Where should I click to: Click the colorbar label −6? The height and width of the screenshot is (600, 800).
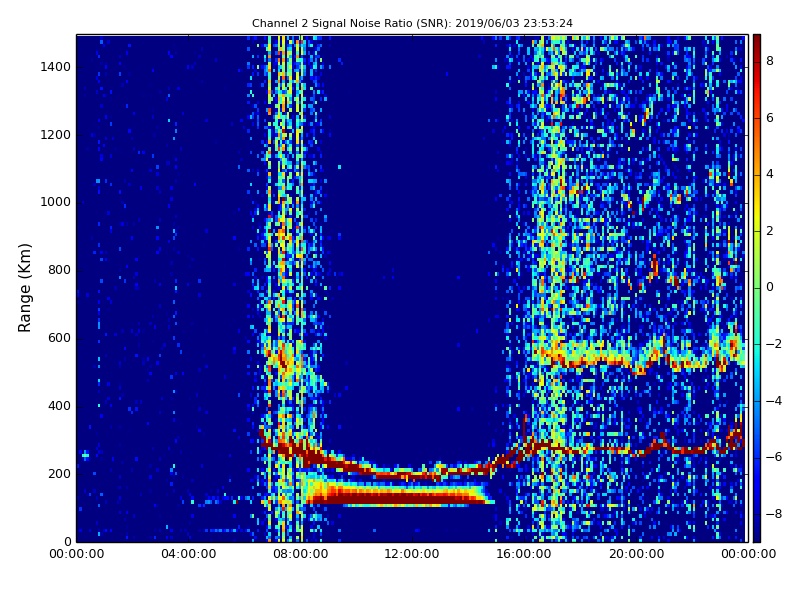point(773,457)
